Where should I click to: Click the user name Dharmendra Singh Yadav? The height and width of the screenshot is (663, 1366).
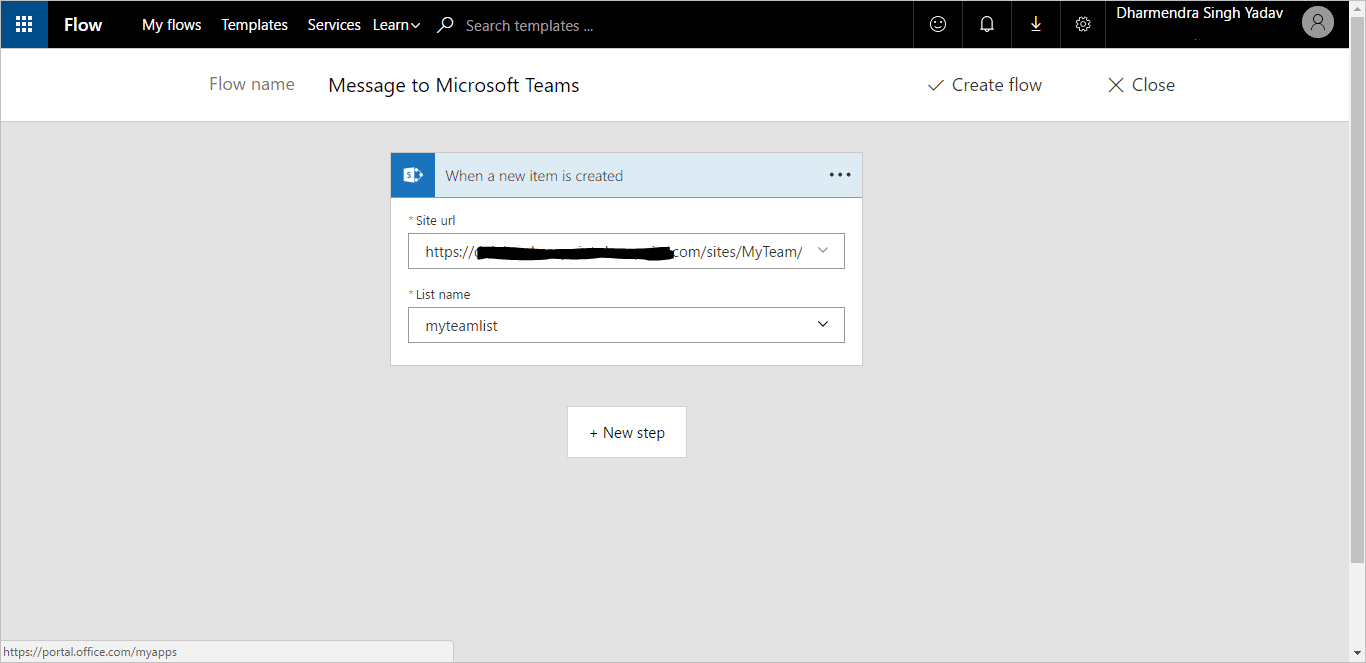point(1200,14)
